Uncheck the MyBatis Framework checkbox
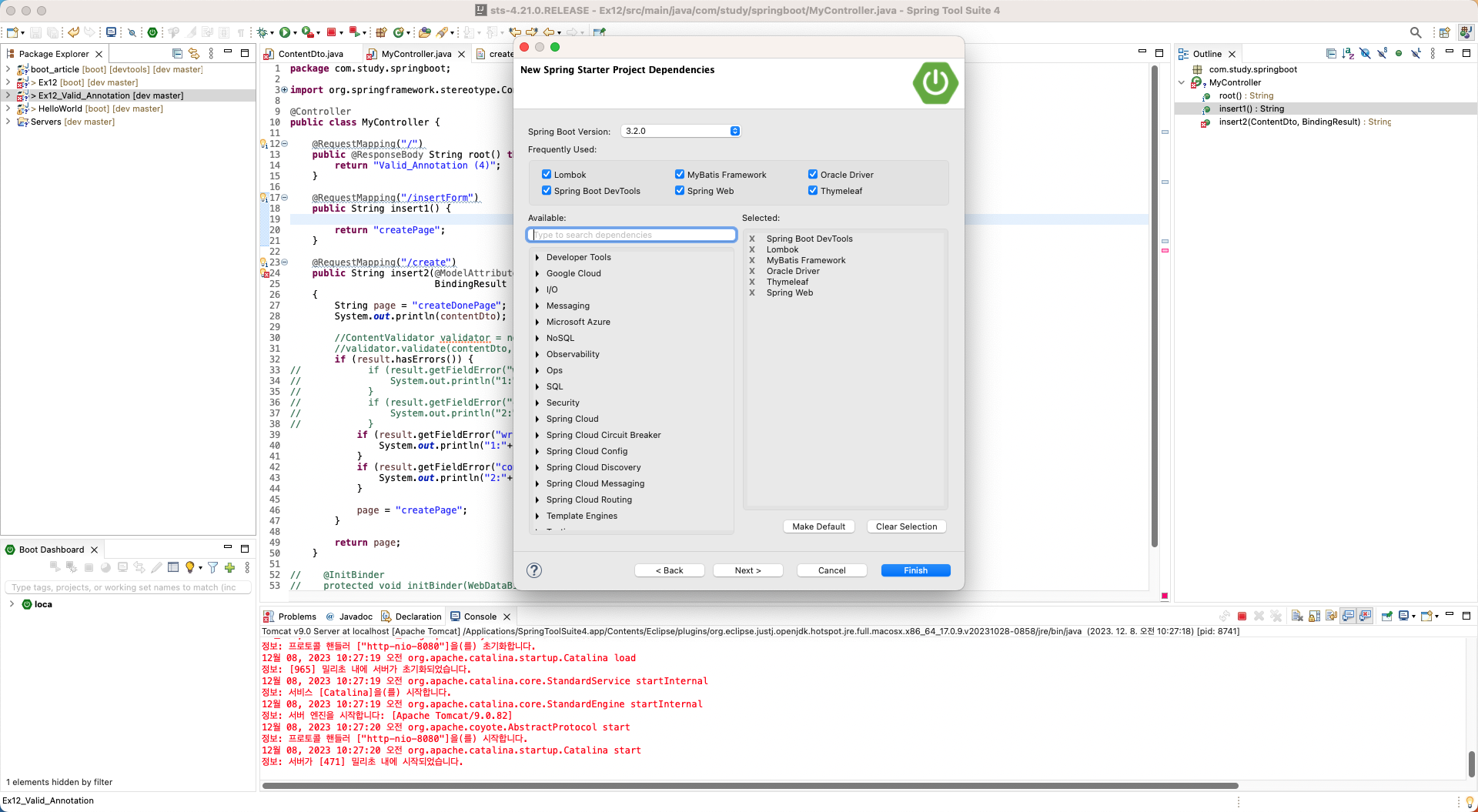 [x=680, y=175]
